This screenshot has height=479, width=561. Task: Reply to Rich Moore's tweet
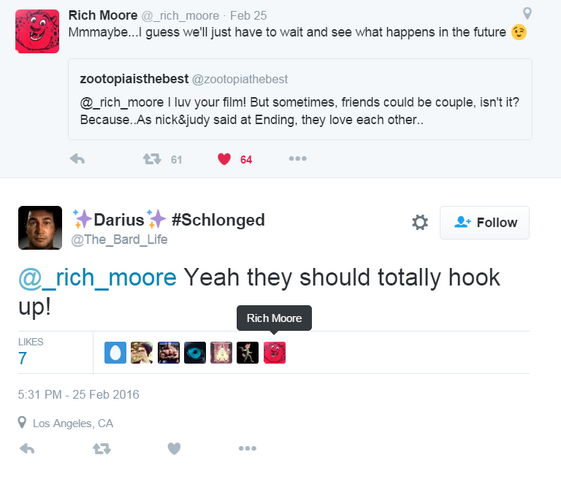coord(77,158)
